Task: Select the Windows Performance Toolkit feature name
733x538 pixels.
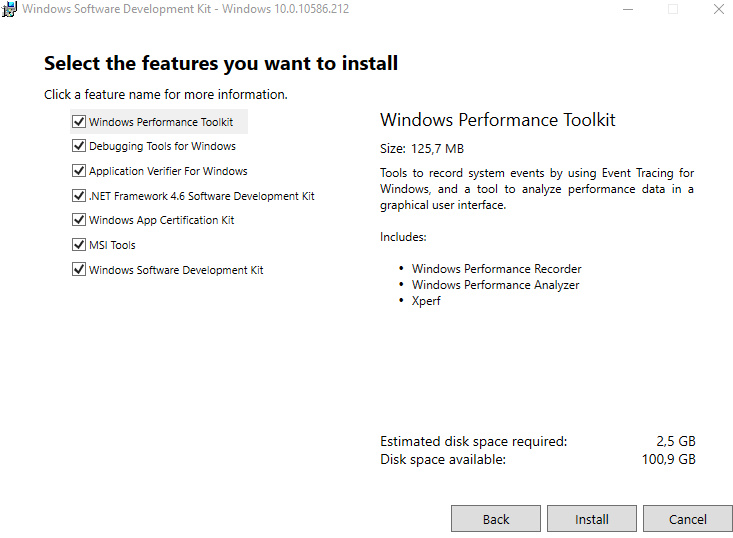Action: click(161, 122)
